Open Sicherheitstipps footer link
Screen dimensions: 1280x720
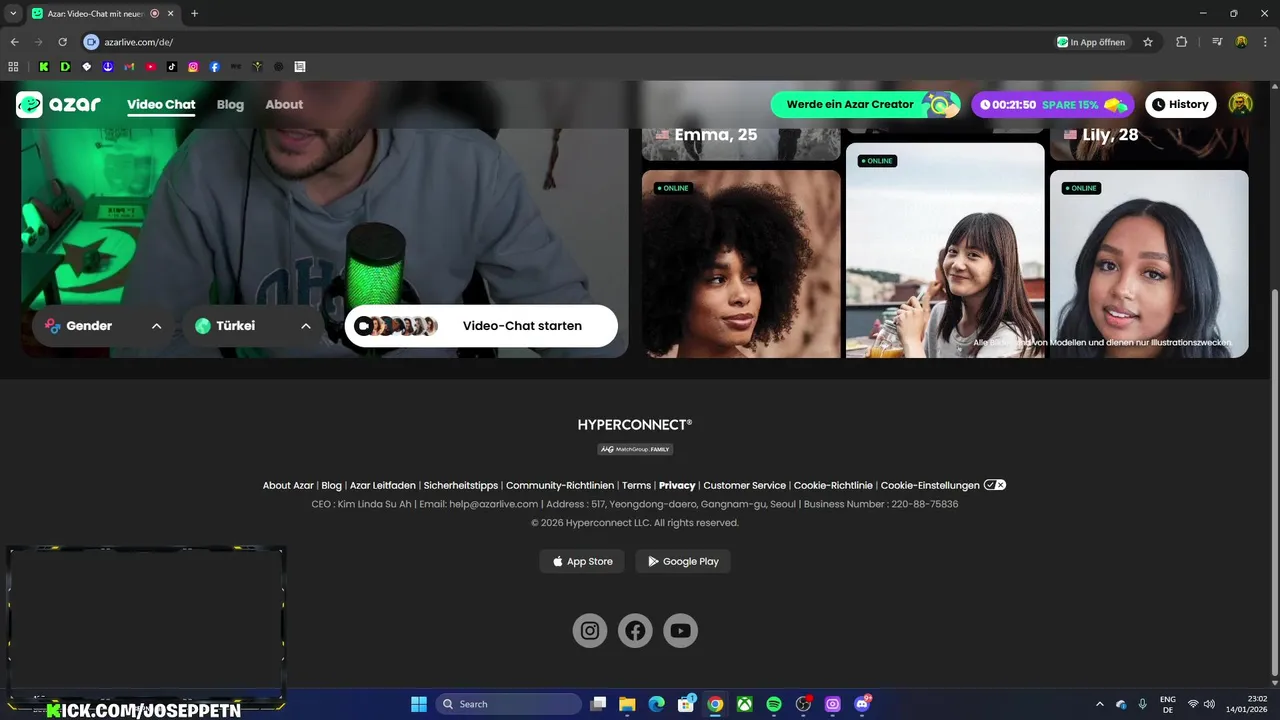pos(460,485)
